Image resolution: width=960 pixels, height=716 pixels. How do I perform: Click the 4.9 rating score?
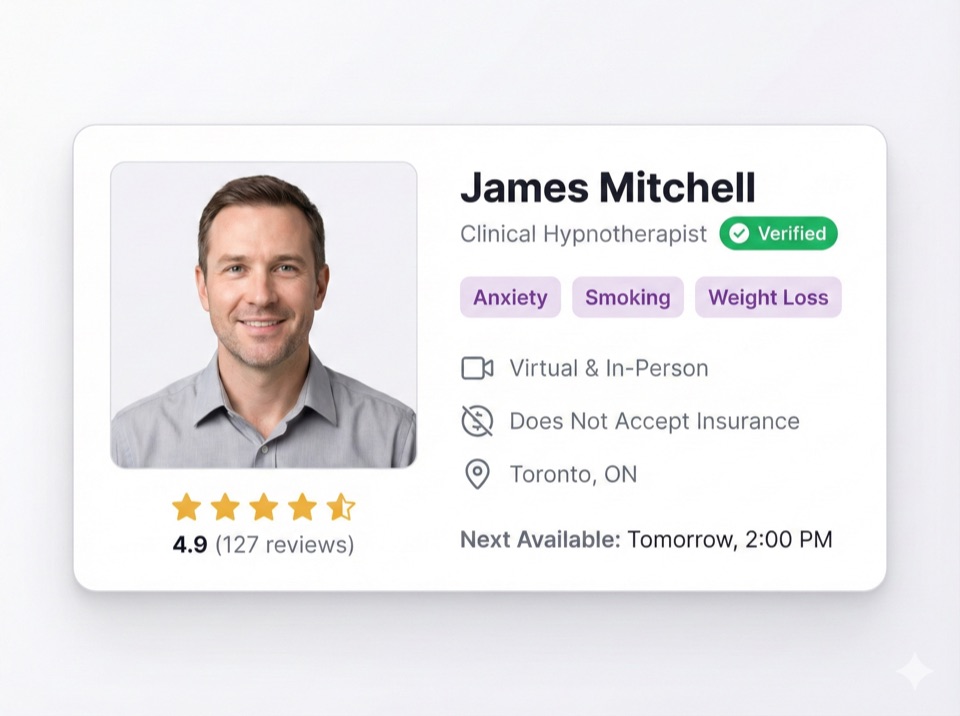click(x=190, y=544)
